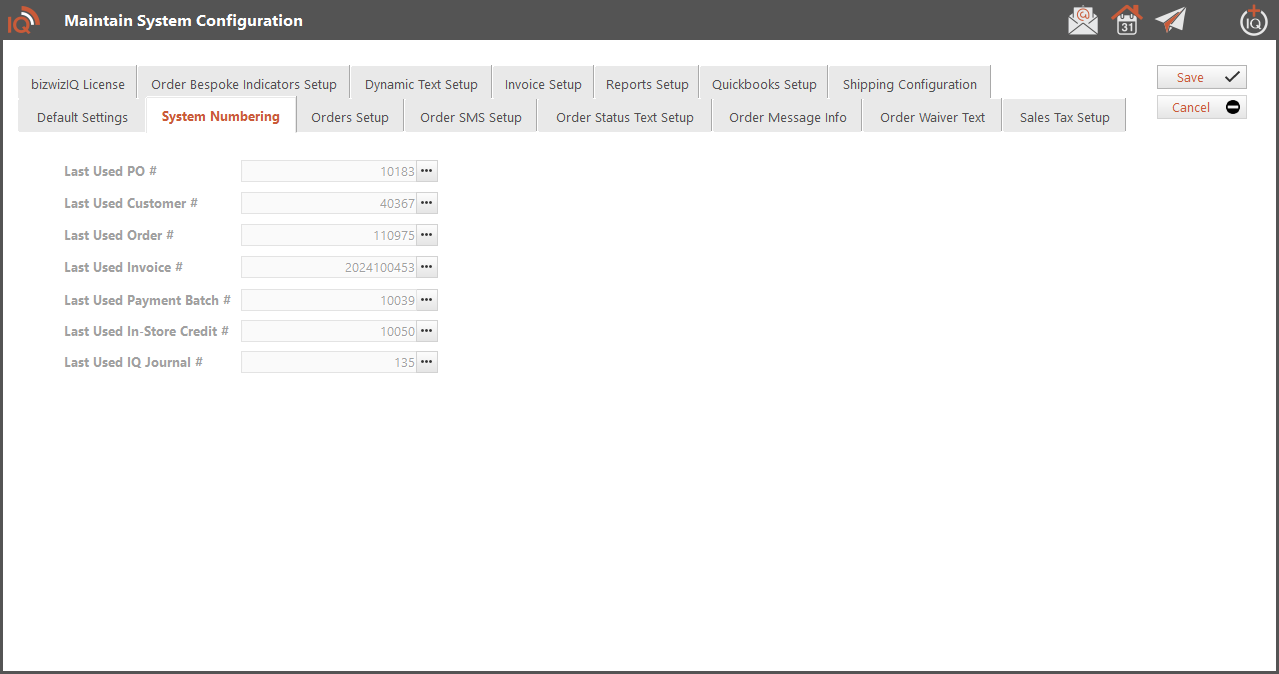This screenshot has height=674, width=1279.
Task: Click the bizwizIQ logo in title bar
Action: (x=24, y=20)
